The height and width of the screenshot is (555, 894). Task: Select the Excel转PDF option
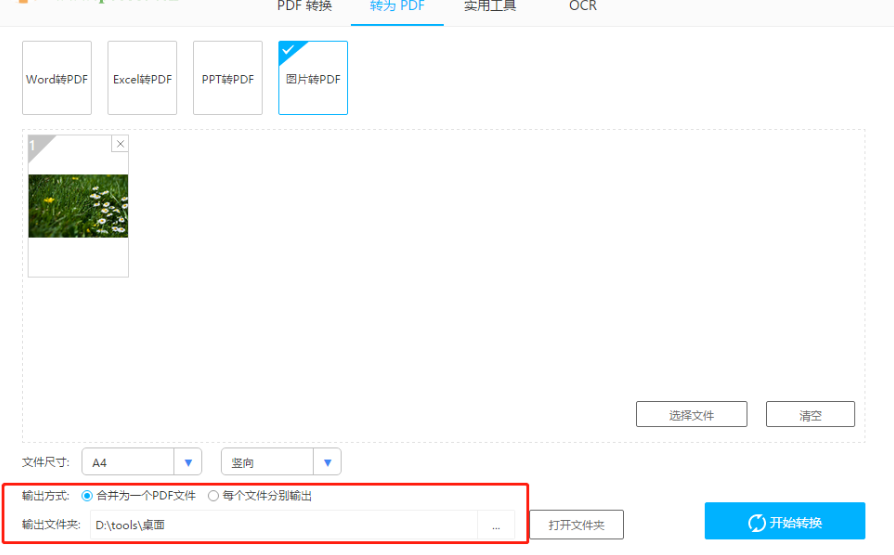point(142,78)
